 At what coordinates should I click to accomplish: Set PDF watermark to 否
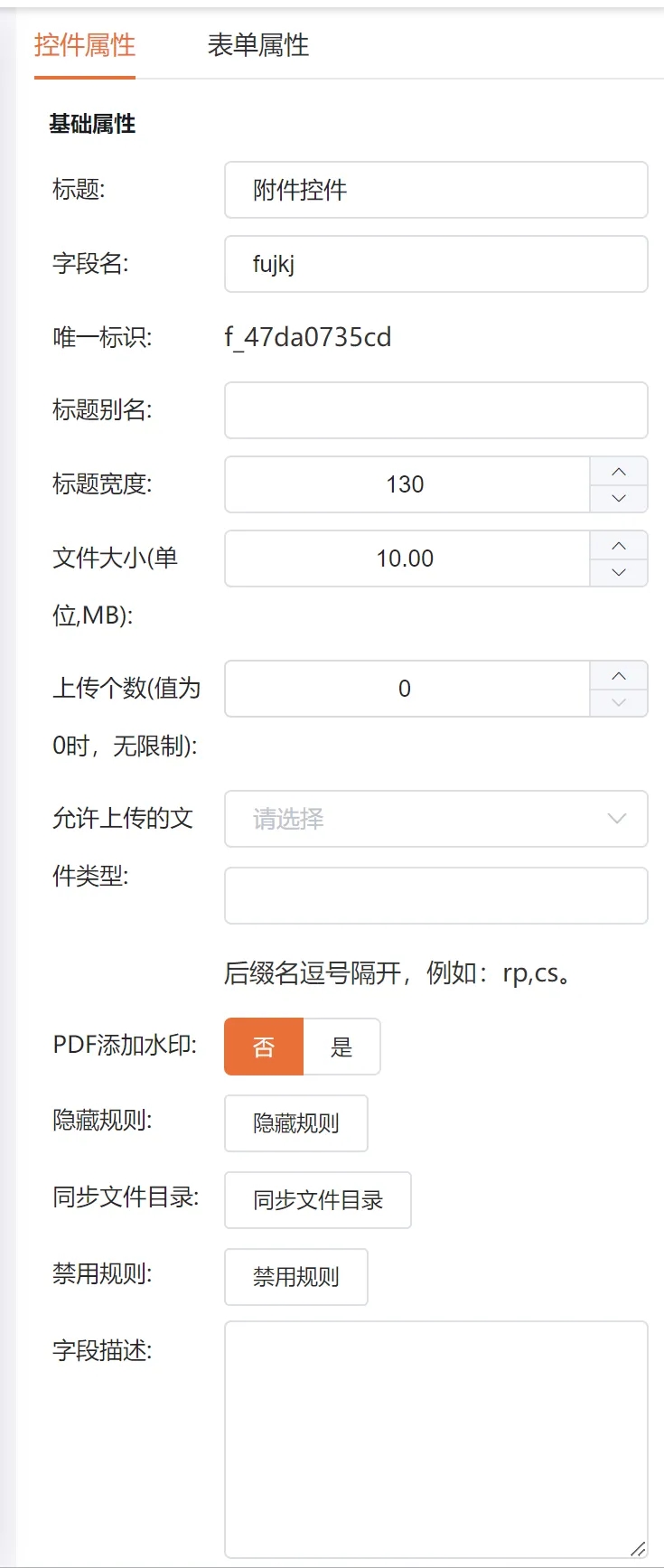264,1047
